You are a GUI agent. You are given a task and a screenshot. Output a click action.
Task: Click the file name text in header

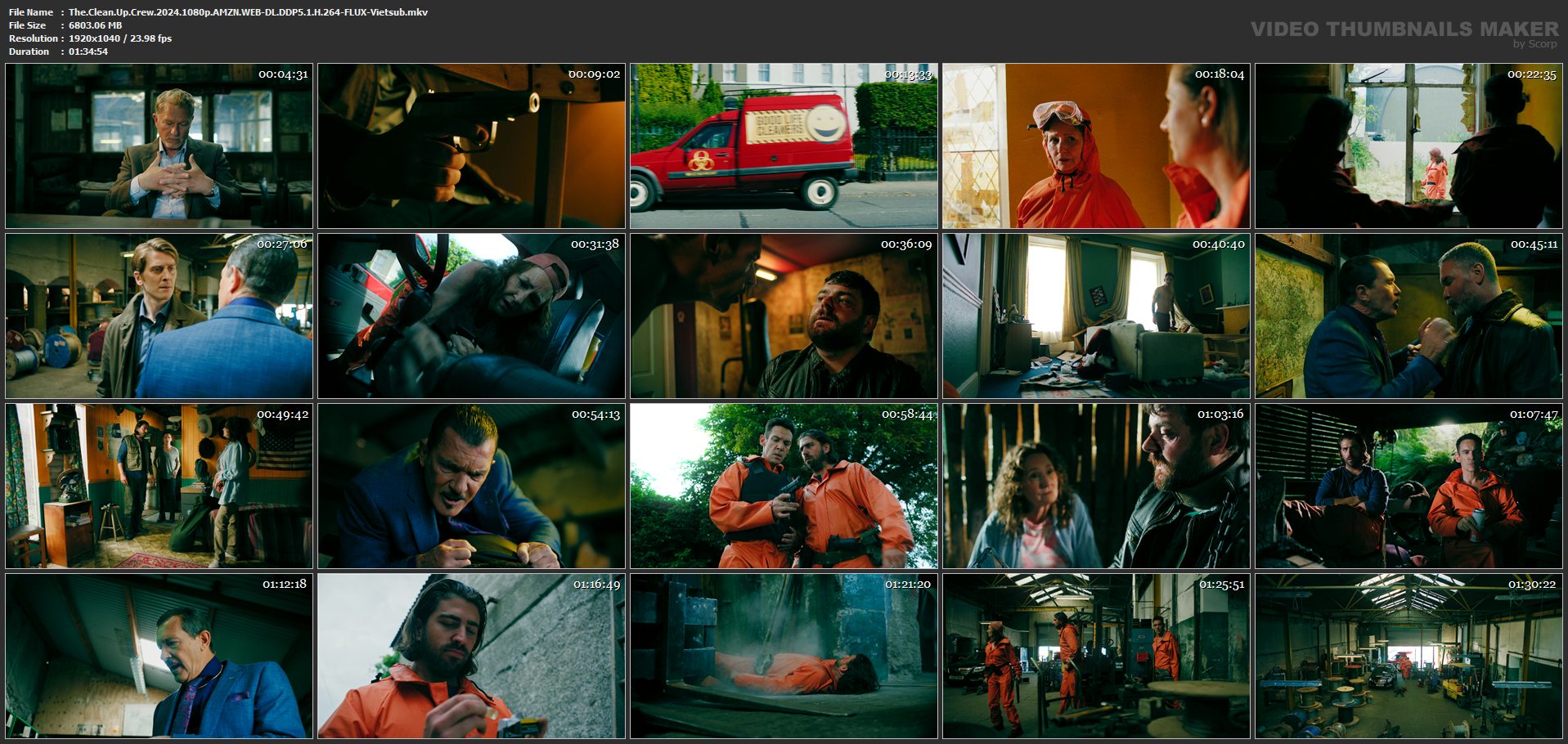248,12
